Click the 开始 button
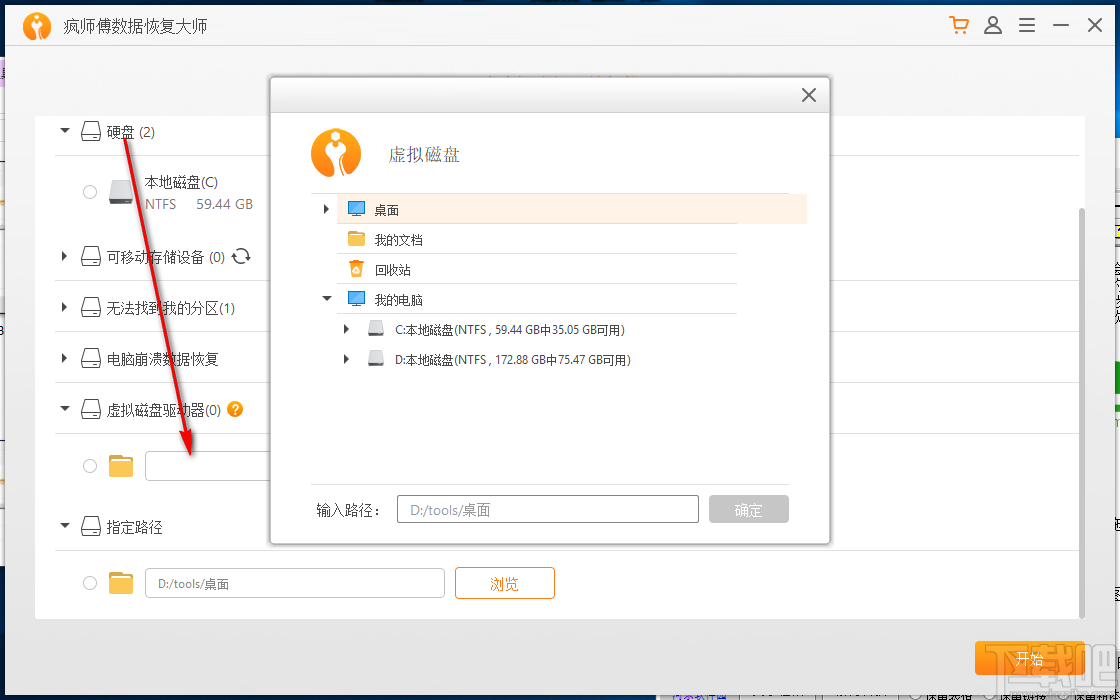Screen dimensions: 1120x700 coord(1029,658)
